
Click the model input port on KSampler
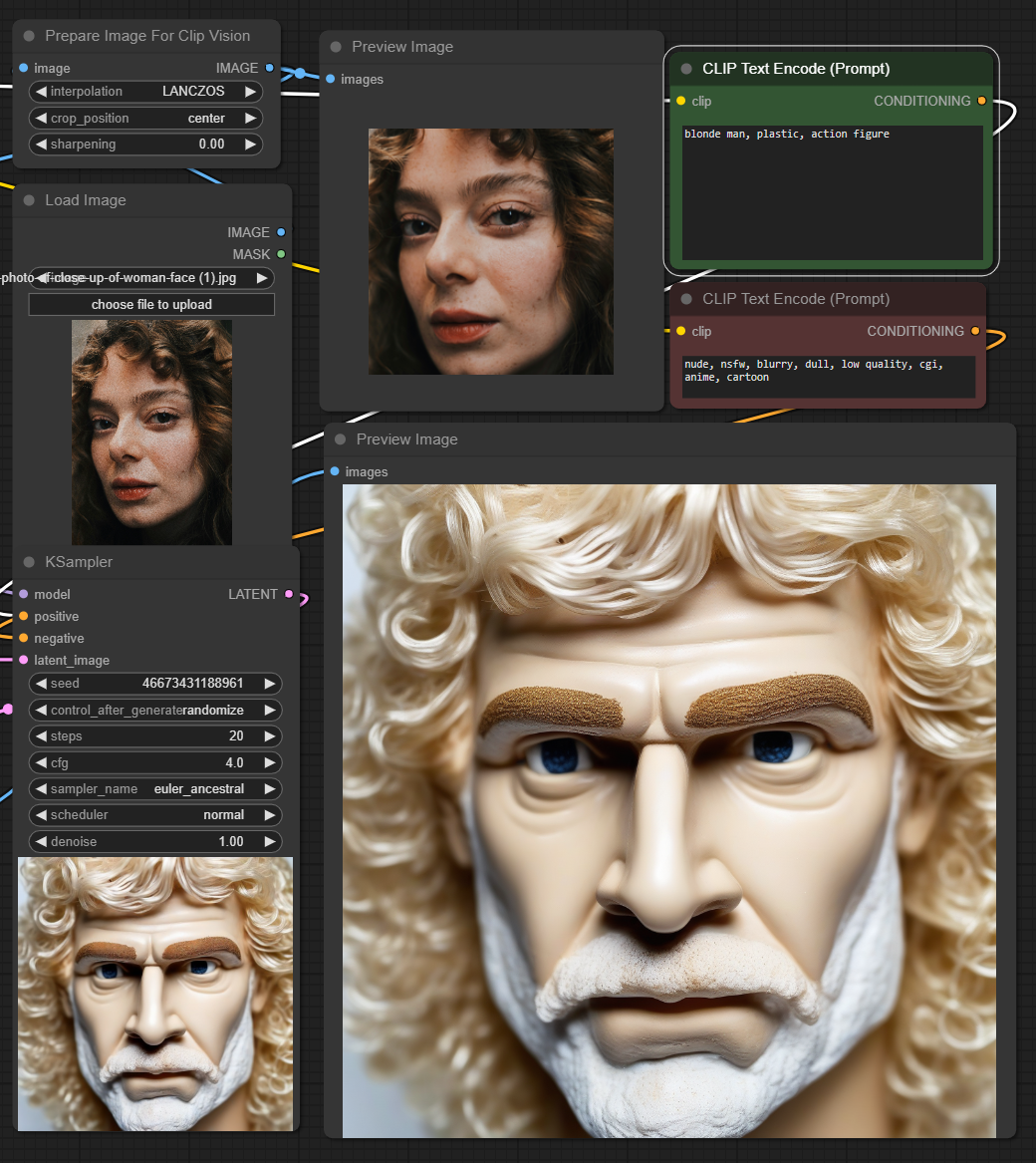[x=24, y=595]
